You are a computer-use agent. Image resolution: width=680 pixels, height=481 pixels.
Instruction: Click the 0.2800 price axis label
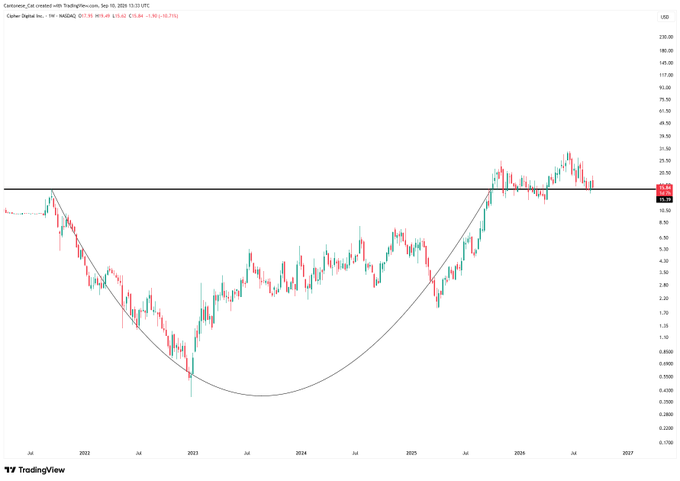[666, 415]
